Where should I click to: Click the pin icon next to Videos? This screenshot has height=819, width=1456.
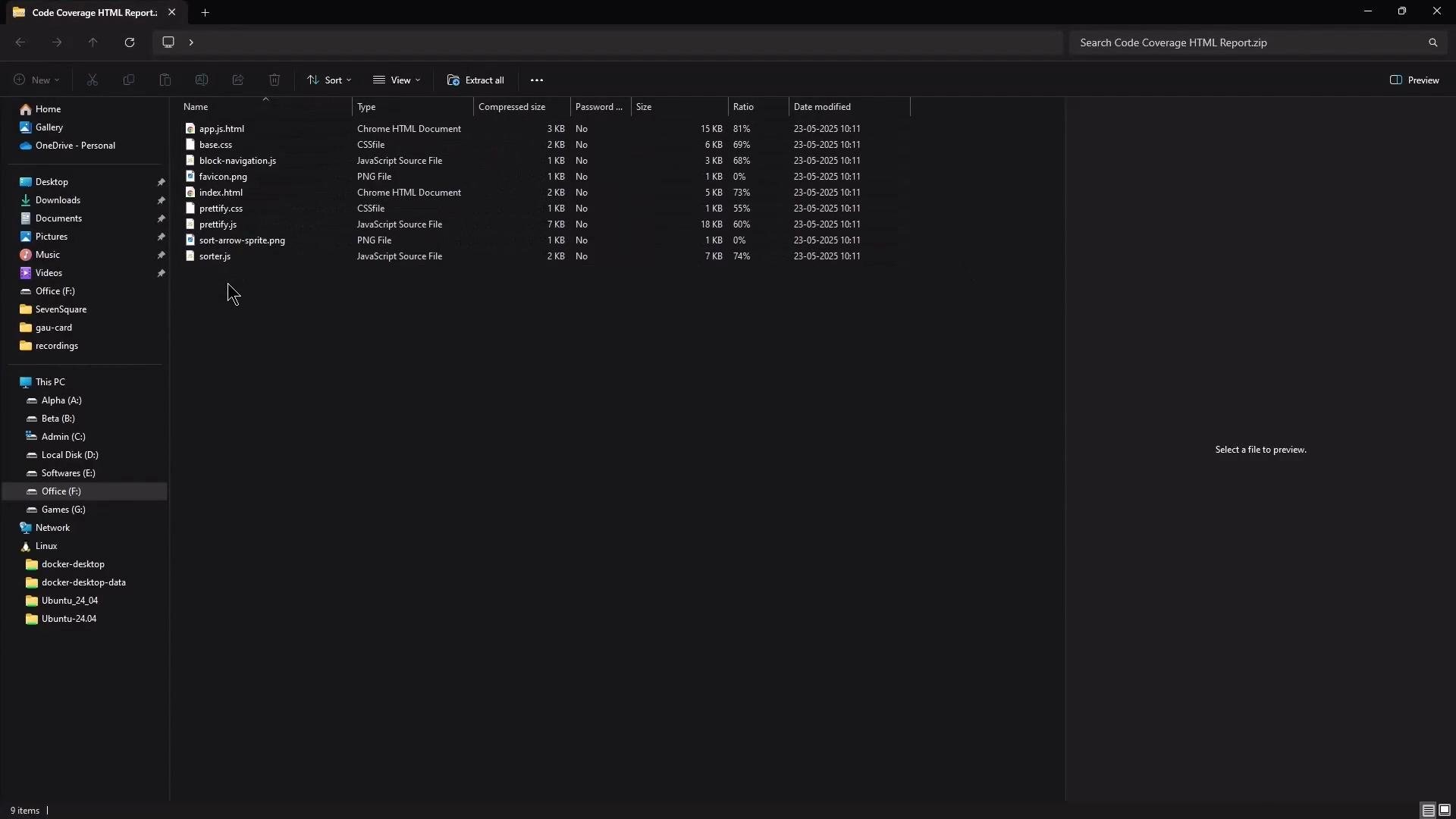tap(161, 273)
